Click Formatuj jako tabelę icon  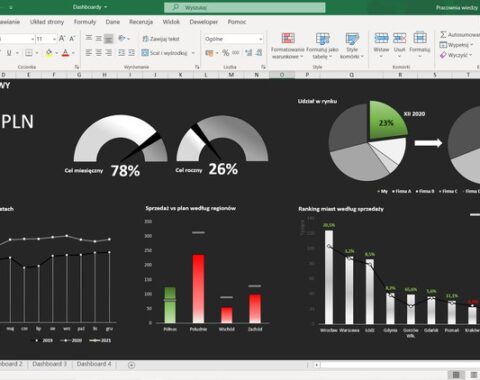point(322,38)
